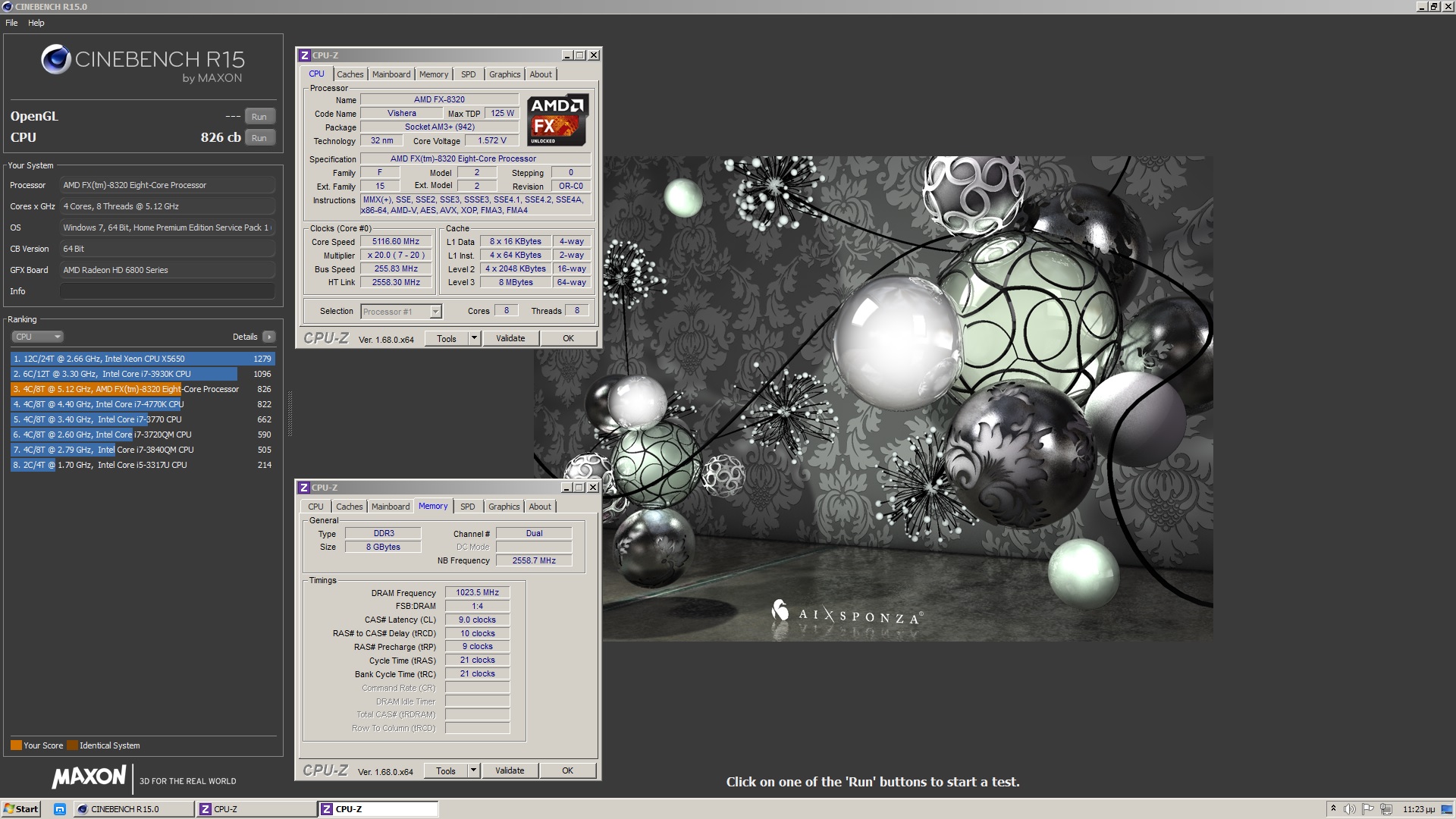
Task: Click the brown Identical System legend swatch
Action: click(x=72, y=745)
